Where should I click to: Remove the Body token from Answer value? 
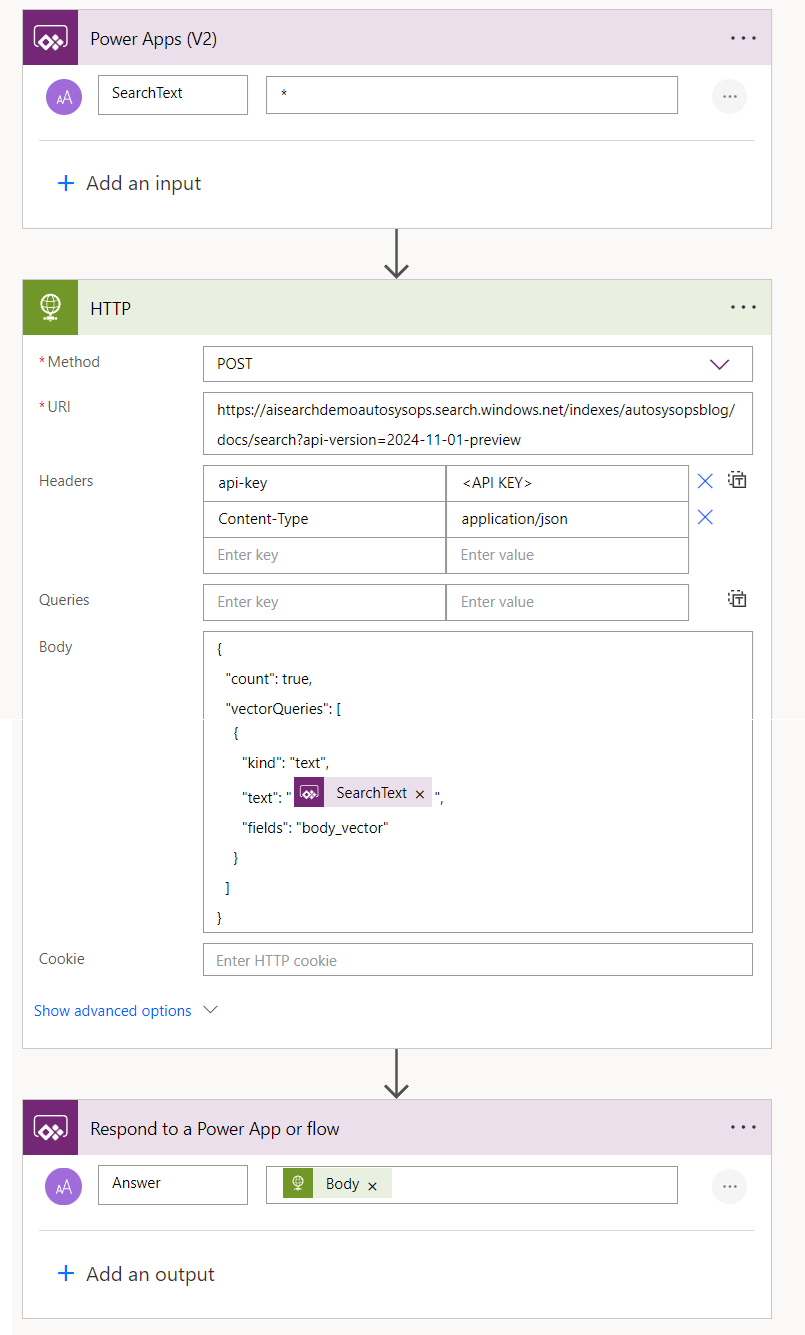[x=372, y=1186]
